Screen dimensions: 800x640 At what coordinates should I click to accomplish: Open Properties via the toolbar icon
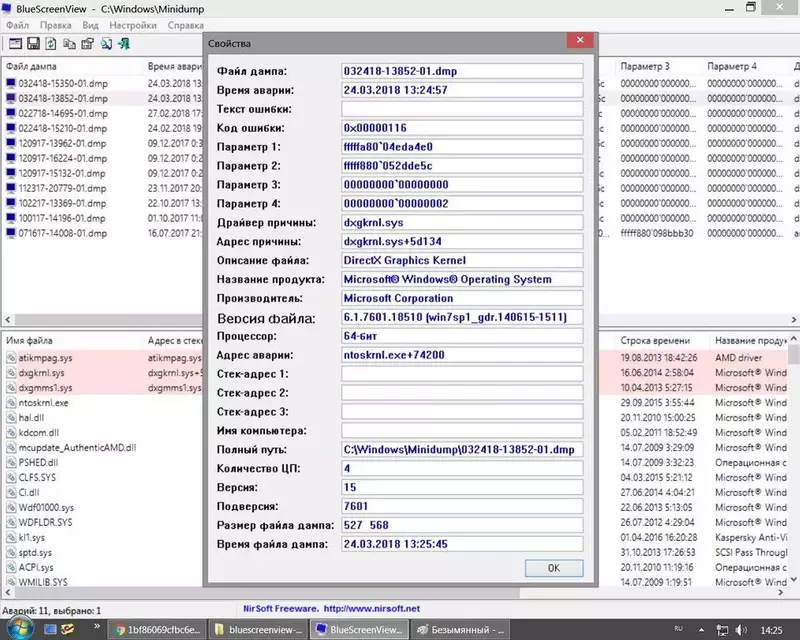coord(88,44)
